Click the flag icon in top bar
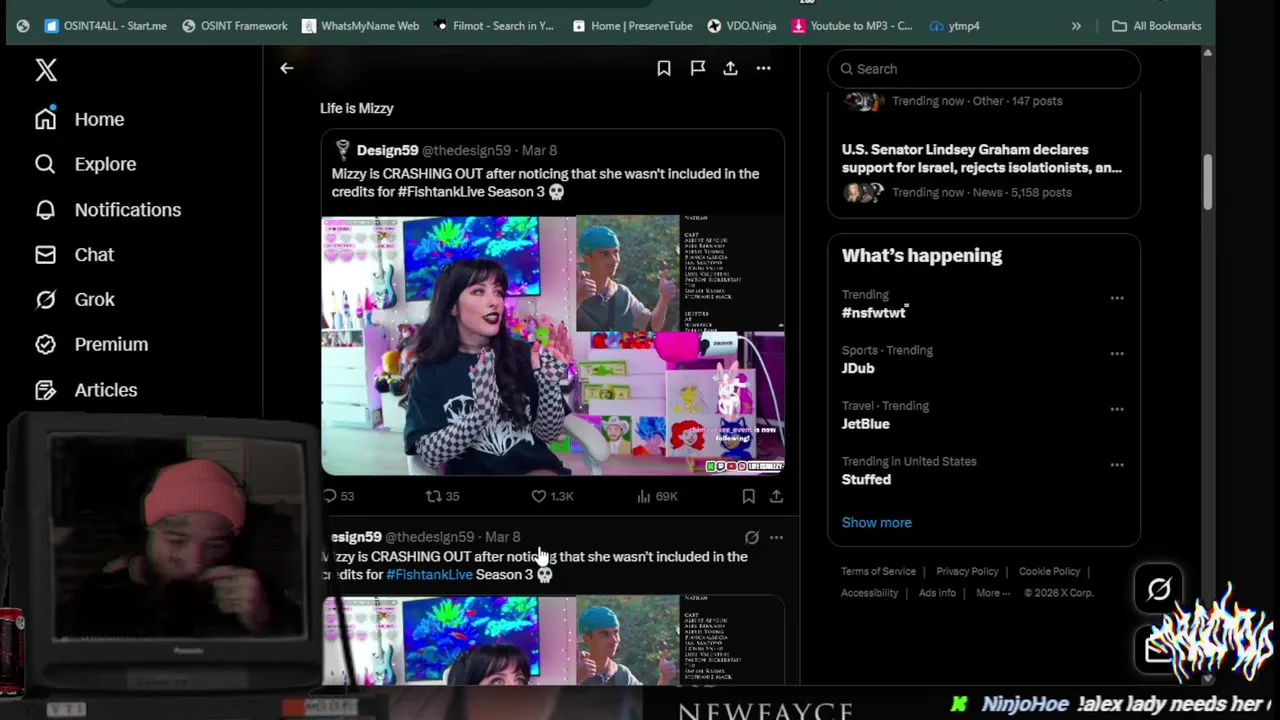 tap(698, 68)
